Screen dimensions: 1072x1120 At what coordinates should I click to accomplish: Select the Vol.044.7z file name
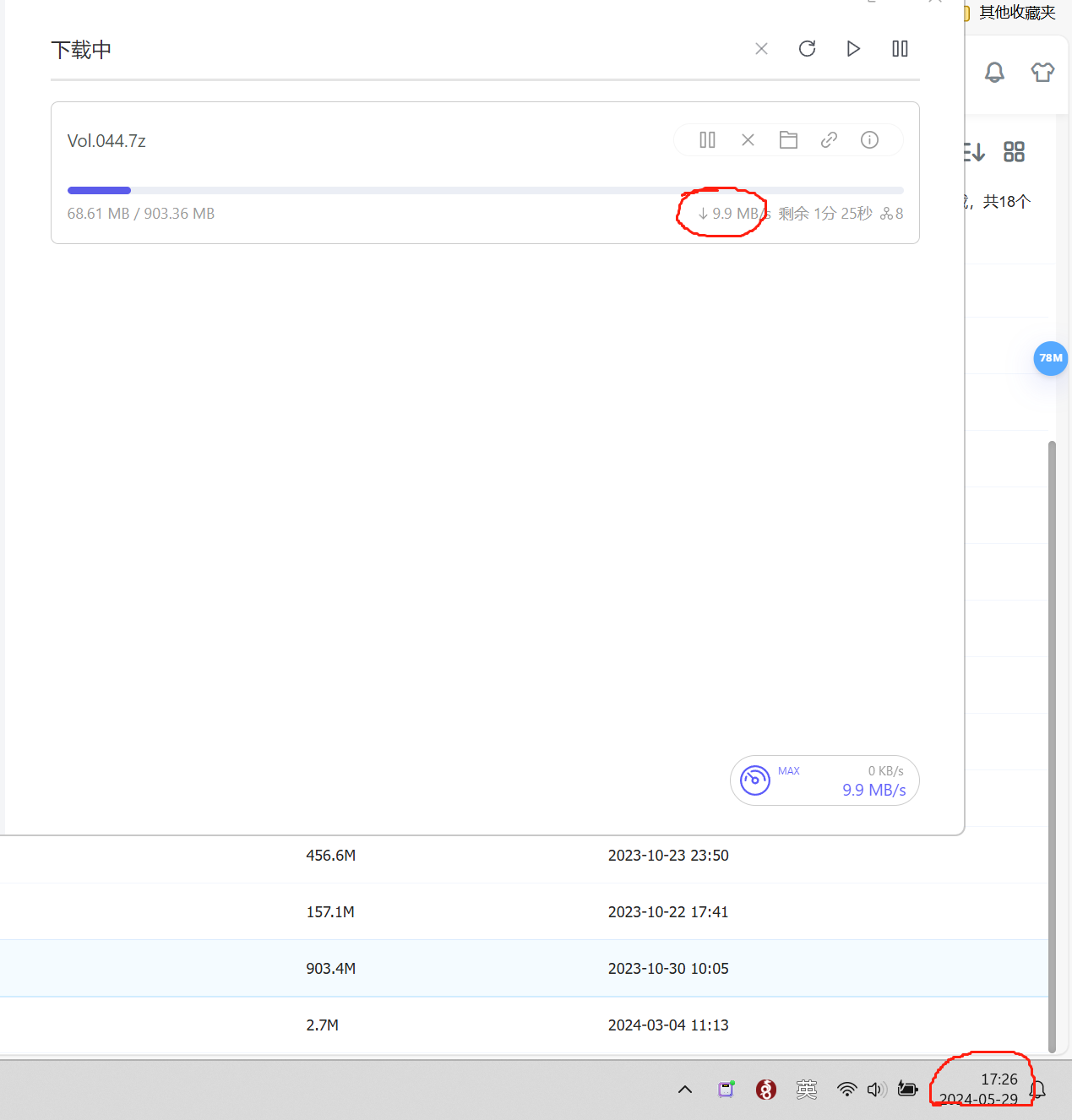click(106, 141)
